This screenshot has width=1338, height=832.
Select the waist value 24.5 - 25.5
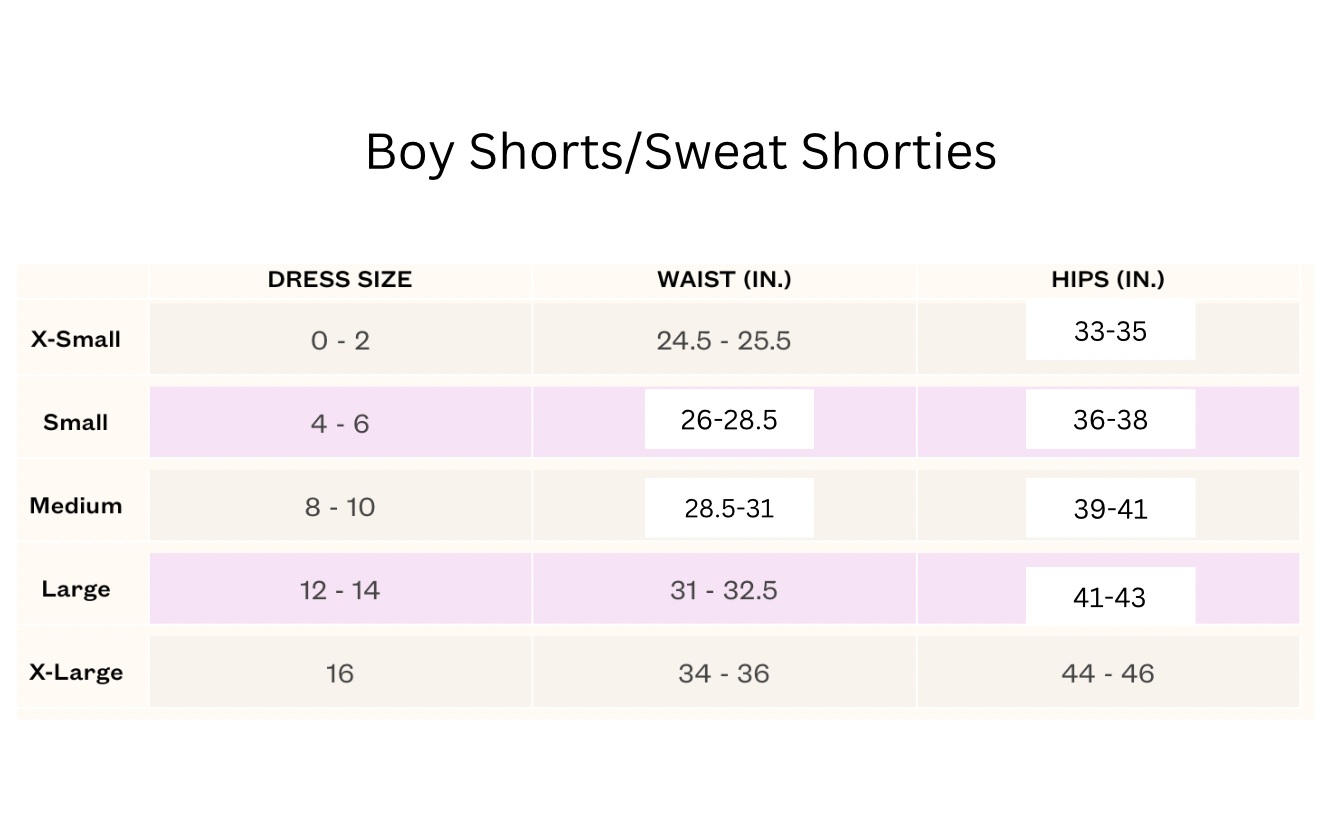point(724,341)
